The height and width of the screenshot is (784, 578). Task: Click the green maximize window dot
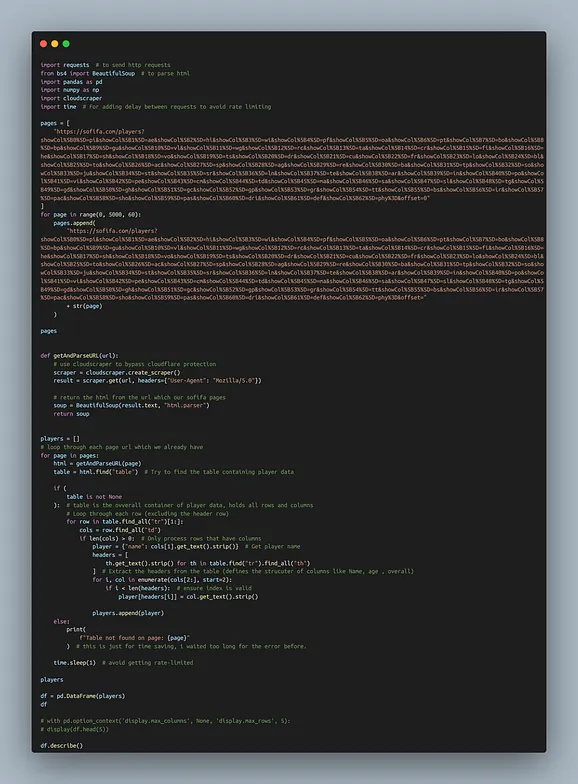pyautogui.click(x=66, y=44)
